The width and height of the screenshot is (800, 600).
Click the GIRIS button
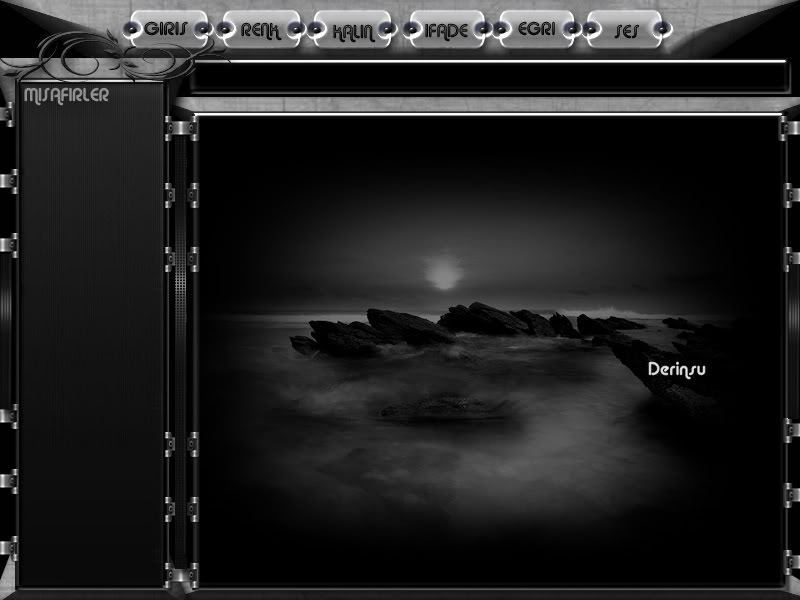coord(168,29)
